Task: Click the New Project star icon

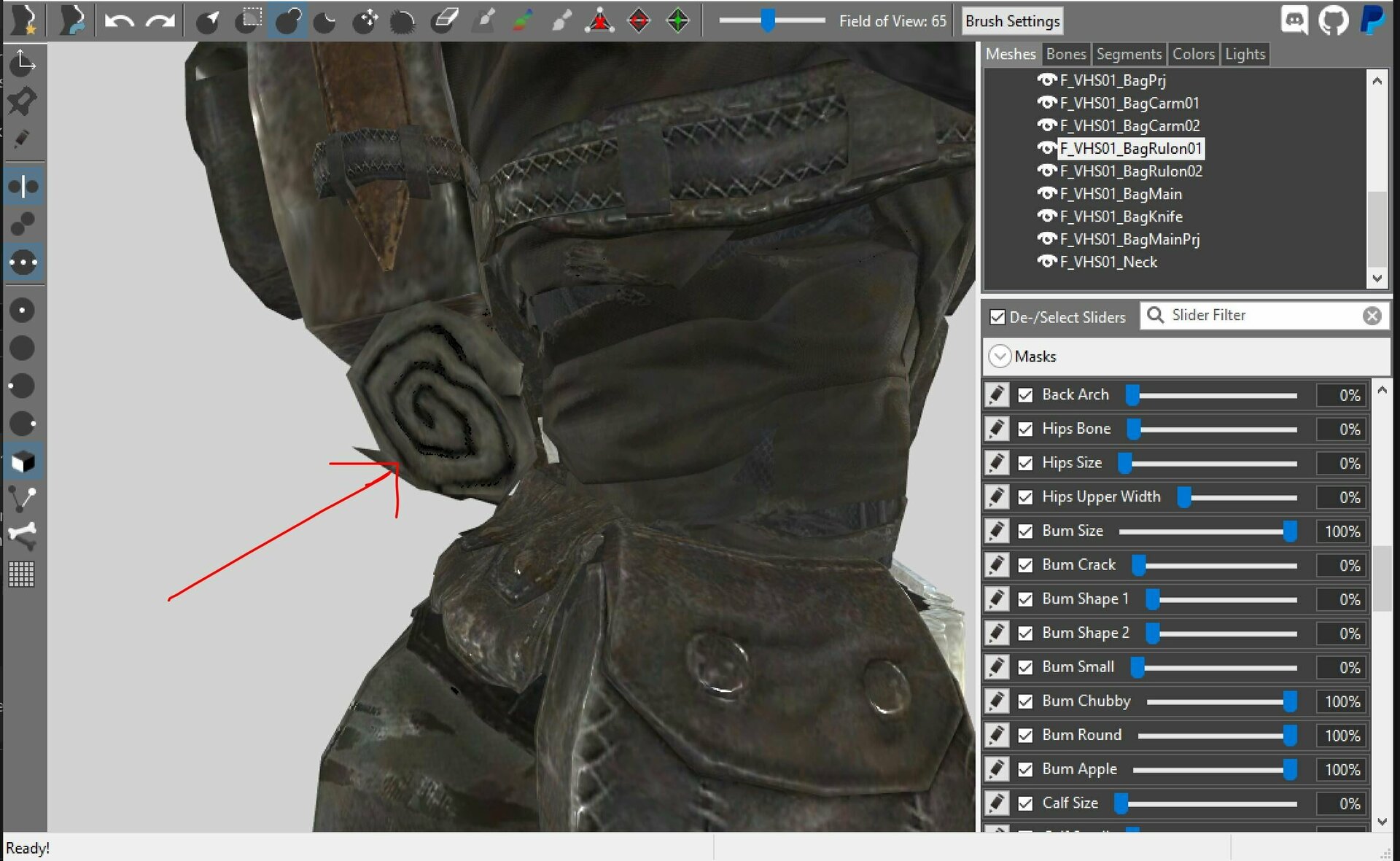Action: pos(25,20)
